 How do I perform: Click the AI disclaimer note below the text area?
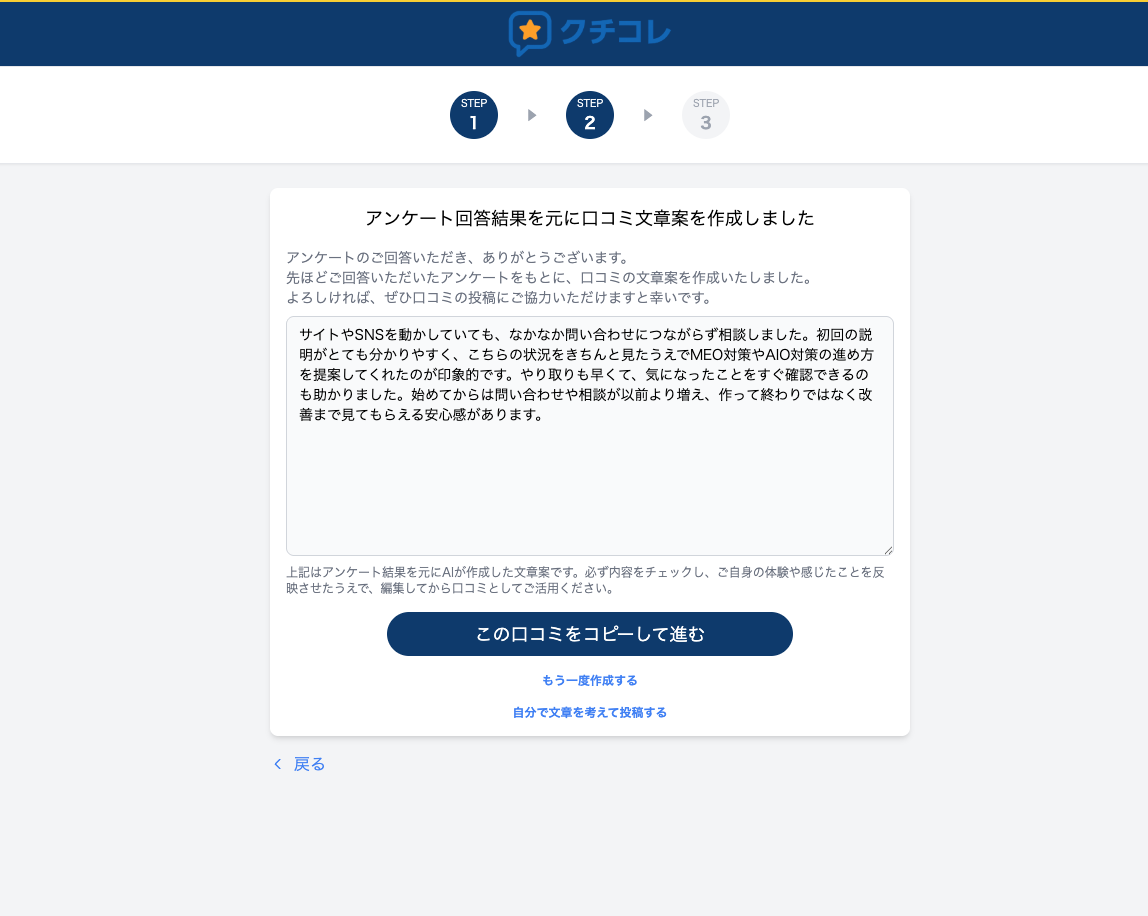(586, 580)
